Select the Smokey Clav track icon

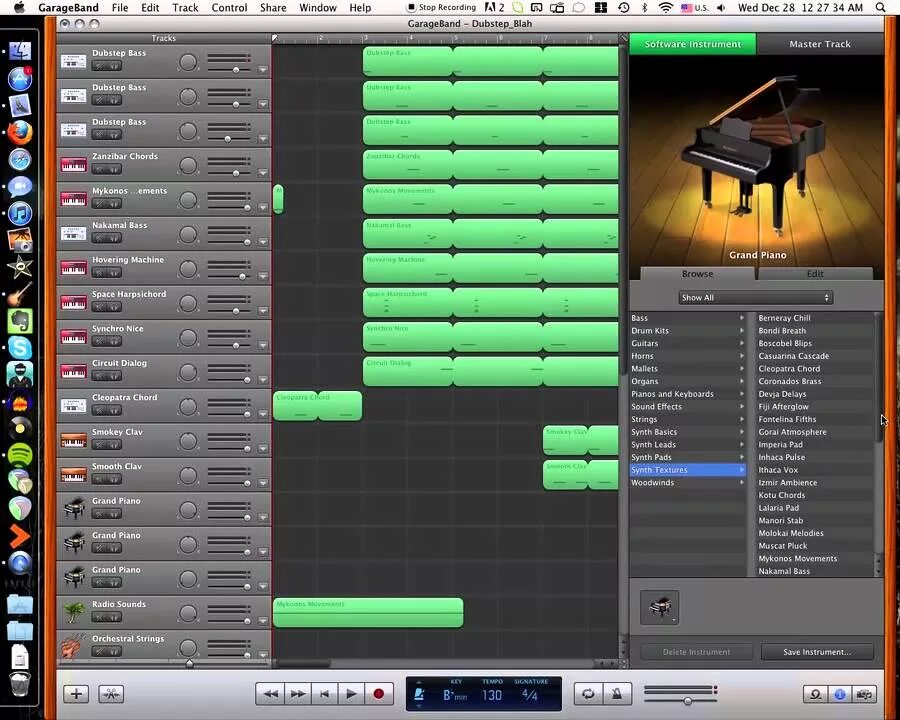pos(73,440)
